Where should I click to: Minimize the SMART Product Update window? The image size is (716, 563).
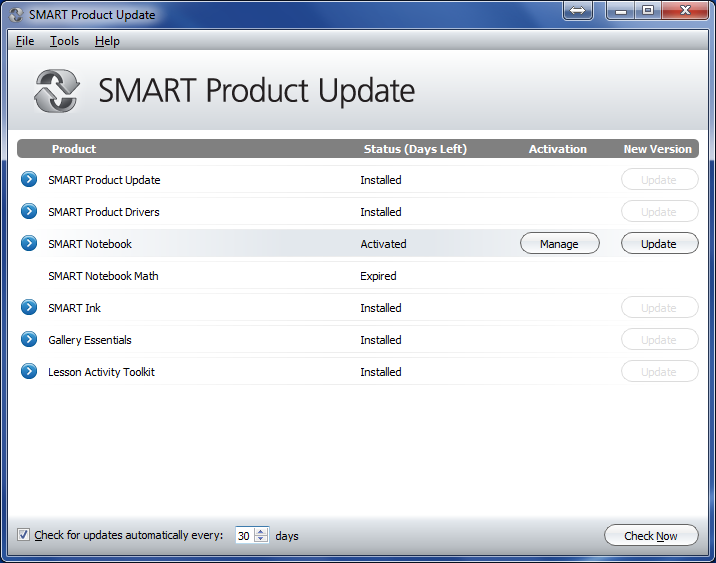(621, 11)
